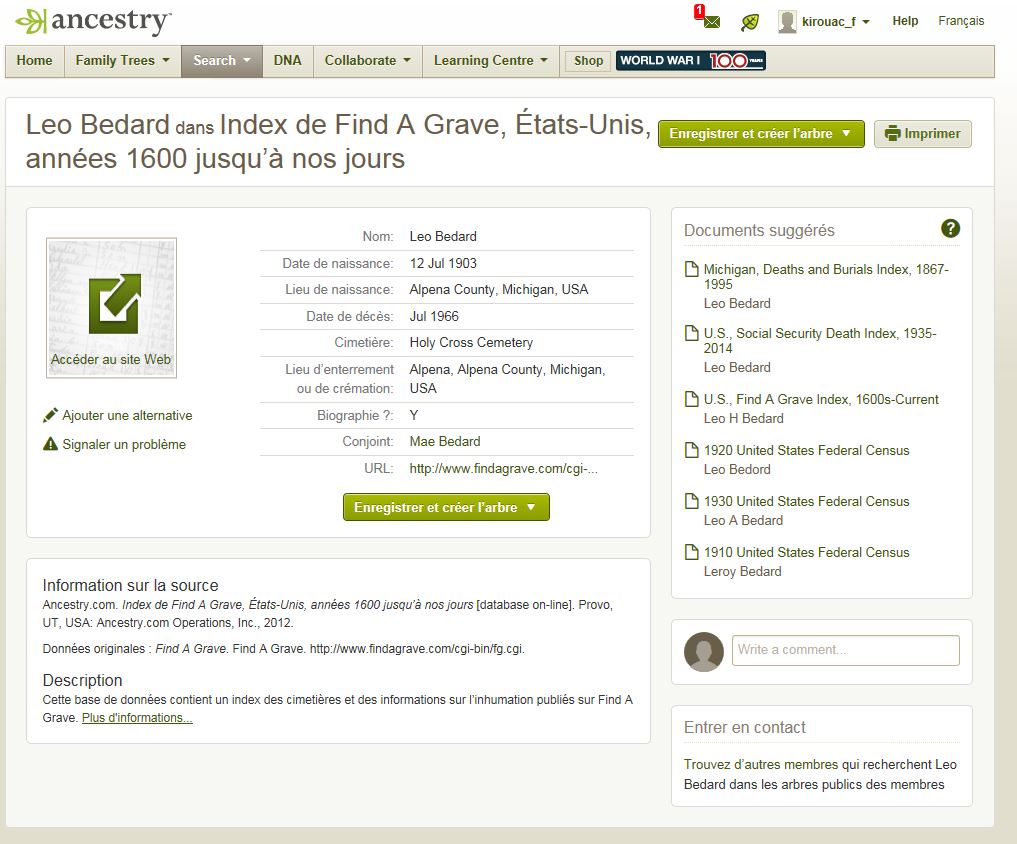Click the commenter avatar beside the comment box
1017x844 pixels.
tap(704, 651)
